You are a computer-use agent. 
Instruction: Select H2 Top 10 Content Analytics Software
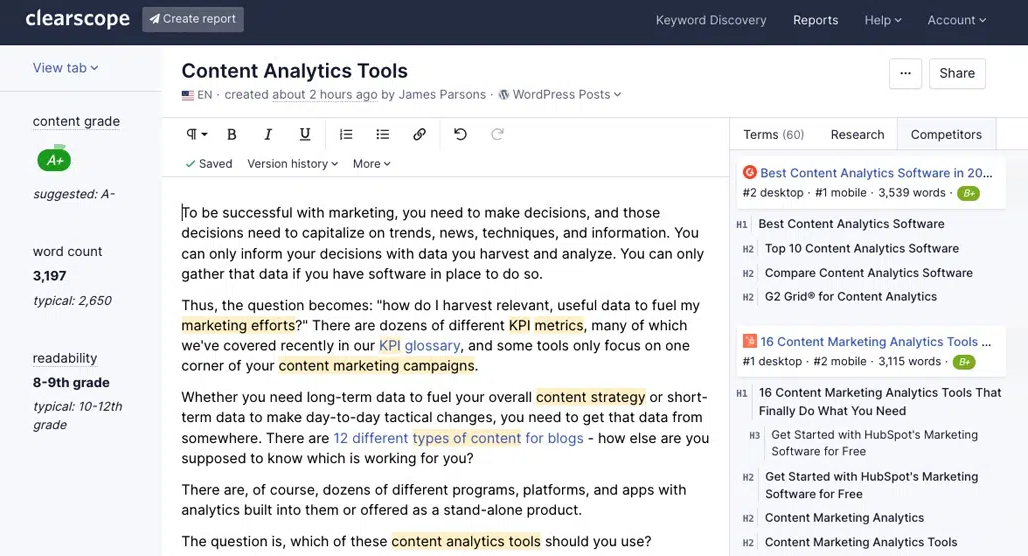[861, 248]
